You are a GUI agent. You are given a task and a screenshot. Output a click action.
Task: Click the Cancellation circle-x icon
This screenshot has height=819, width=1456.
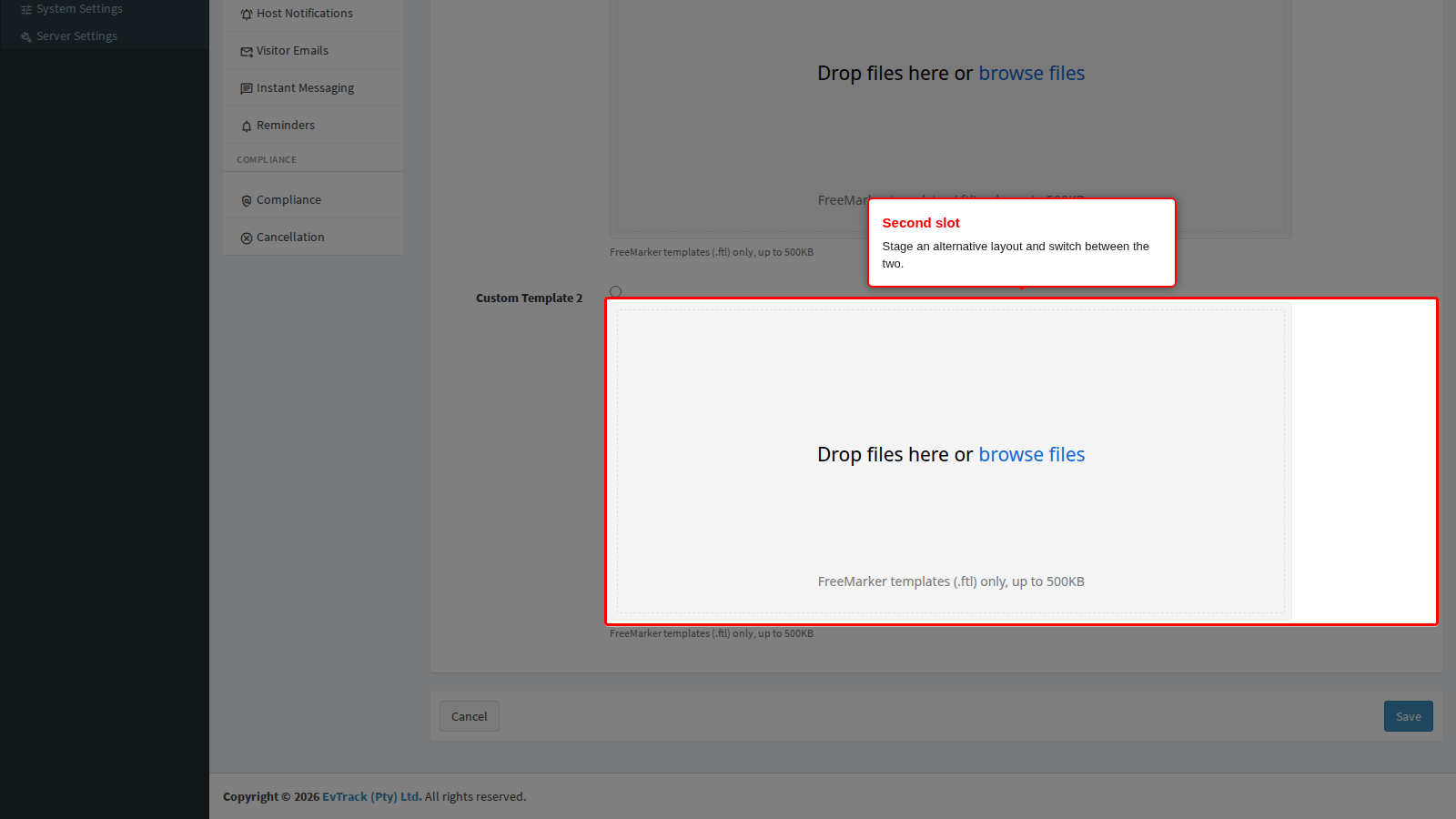coord(247,238)
